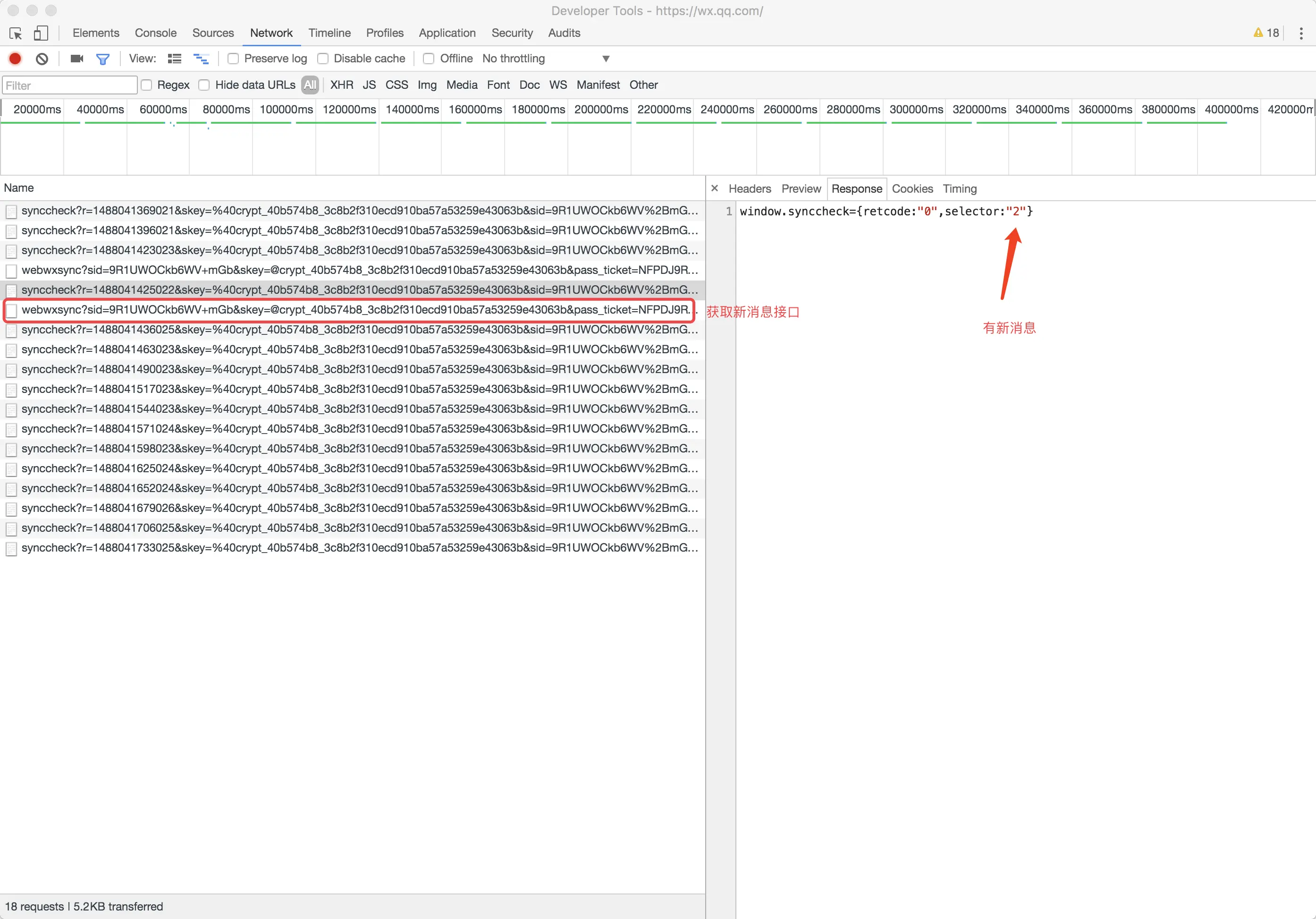The image size is (1316, 919).
Task: Toggle the device toolbar icon
Action: pos(40,33)
